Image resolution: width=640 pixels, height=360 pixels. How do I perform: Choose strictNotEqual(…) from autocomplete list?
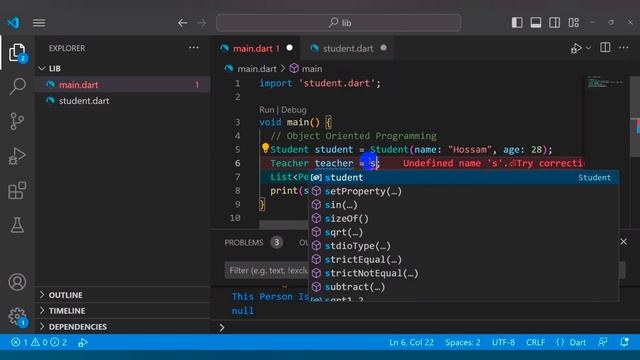464,273
